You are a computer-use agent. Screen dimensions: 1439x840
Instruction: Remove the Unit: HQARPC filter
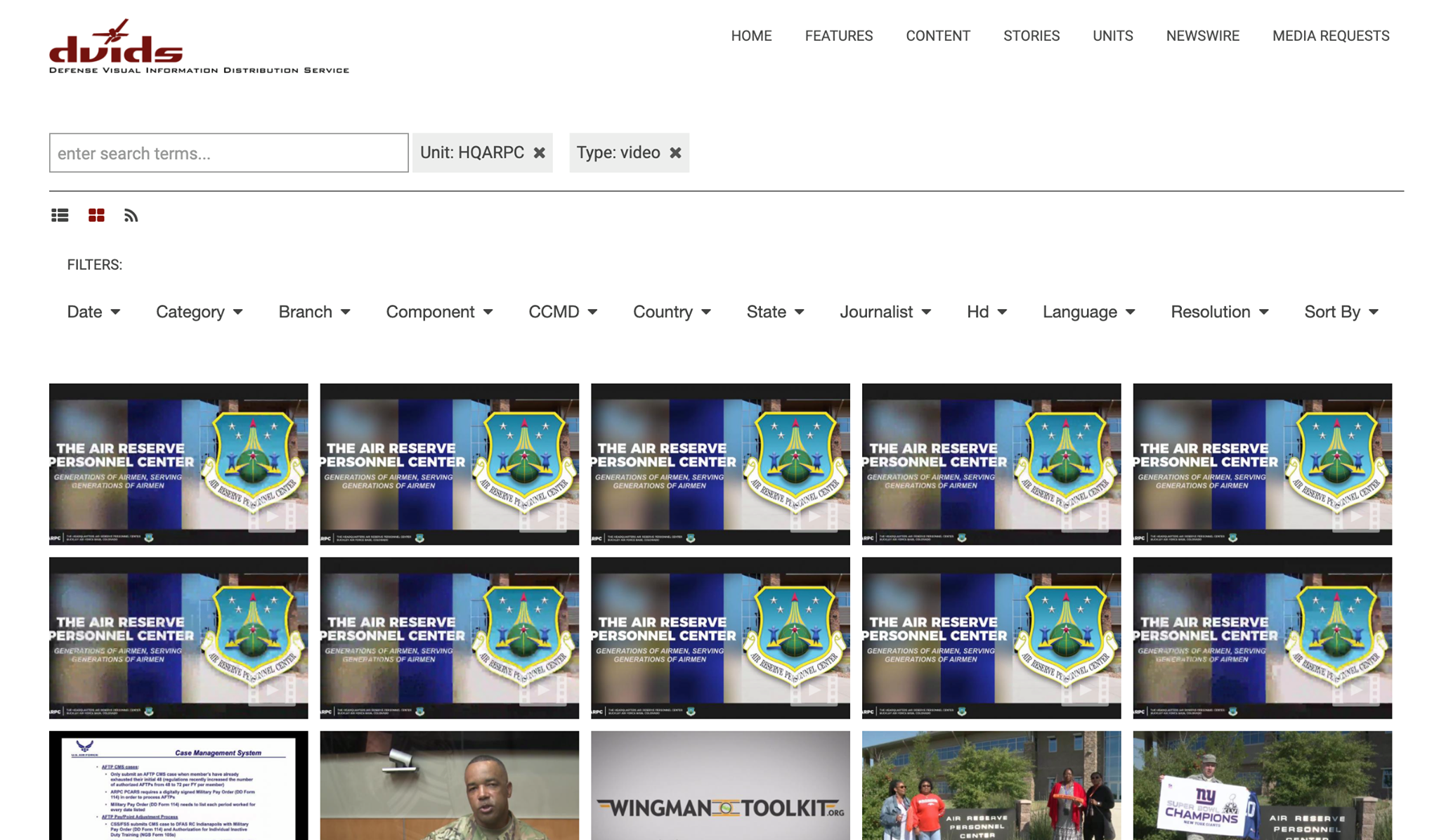pos(540,152)
